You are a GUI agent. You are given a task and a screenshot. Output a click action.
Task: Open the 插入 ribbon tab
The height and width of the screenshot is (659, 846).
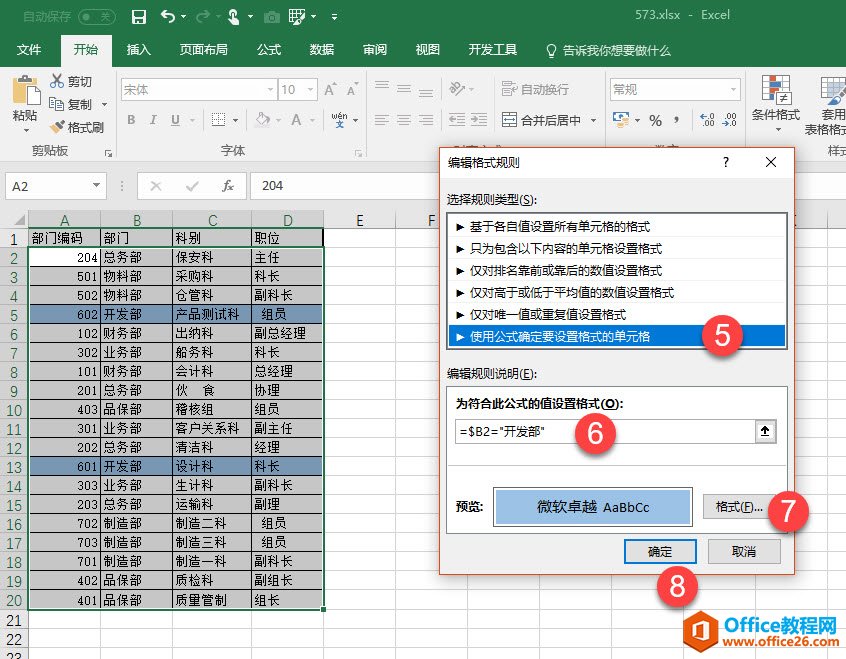[x=139, y=50]
